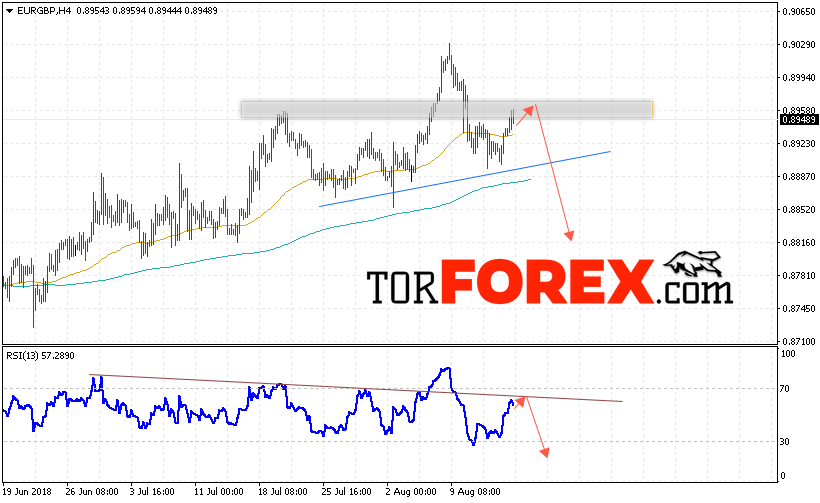Click the 26 Jun 08:00 time label
This screenshot has height=503, width=820.
point(92,492)
